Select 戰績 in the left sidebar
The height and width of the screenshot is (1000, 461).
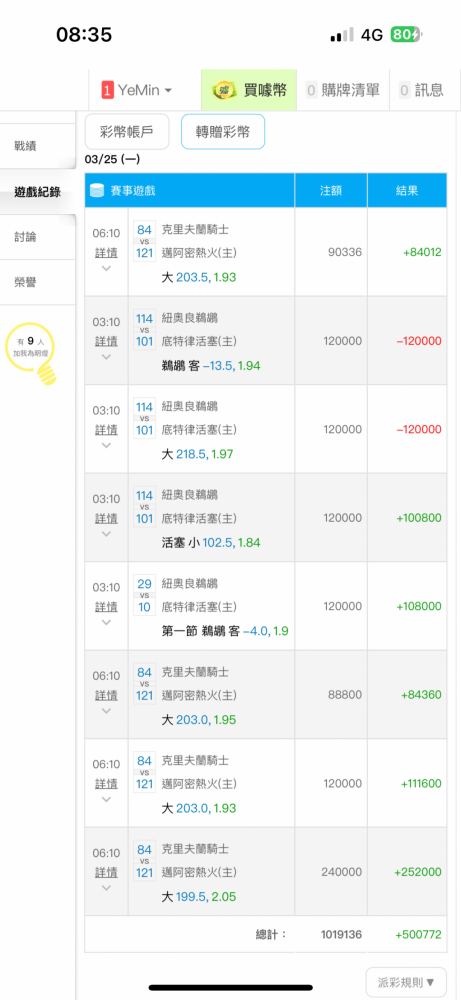(38, 146)
